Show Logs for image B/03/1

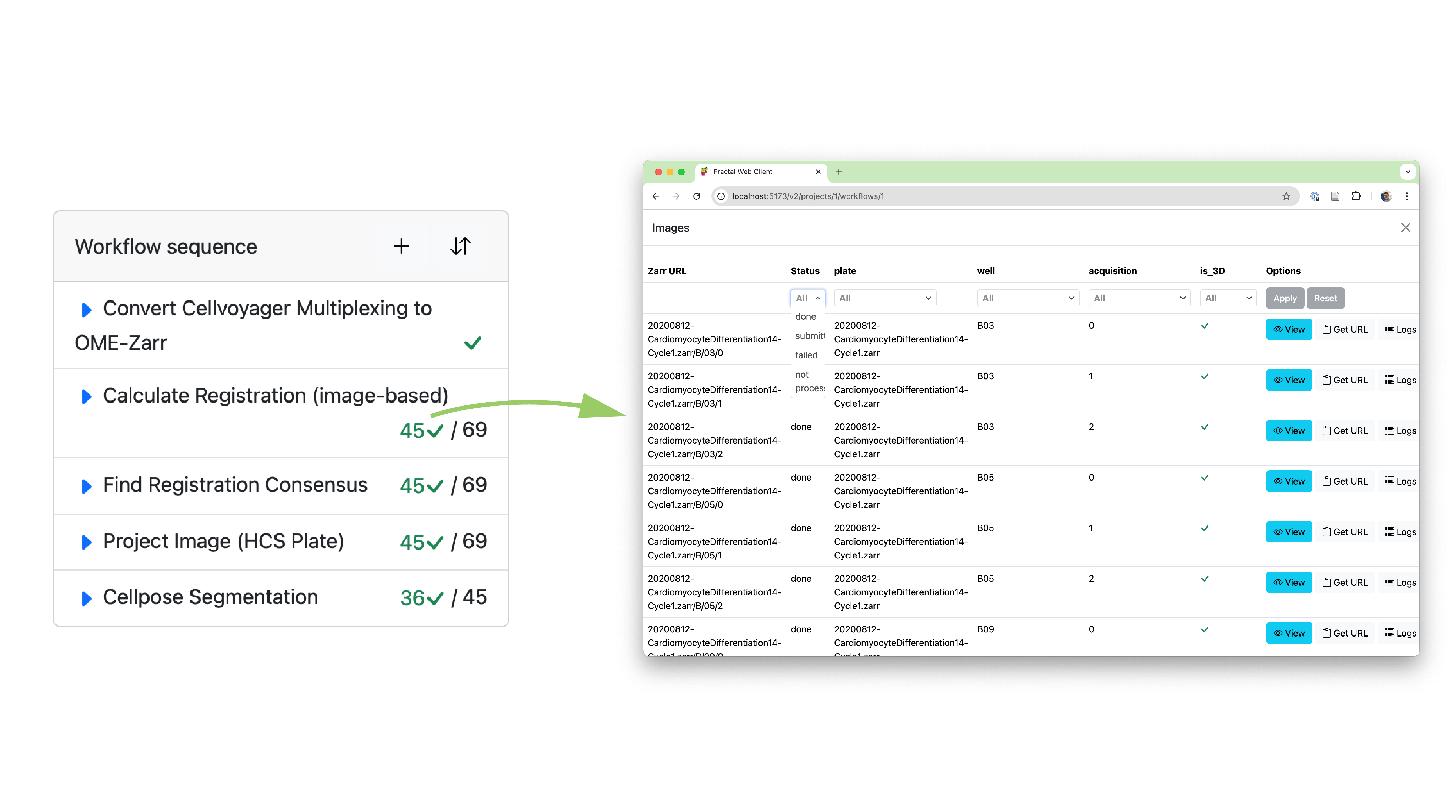(1399, 380)
